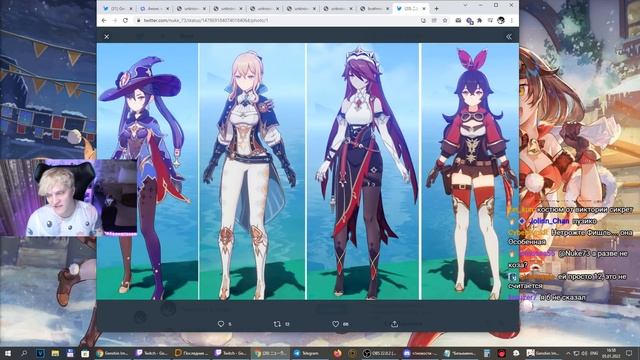Viewport: 640px width, 360px height.
Task: Reload the page in Chrome
Action: [125, 20]
